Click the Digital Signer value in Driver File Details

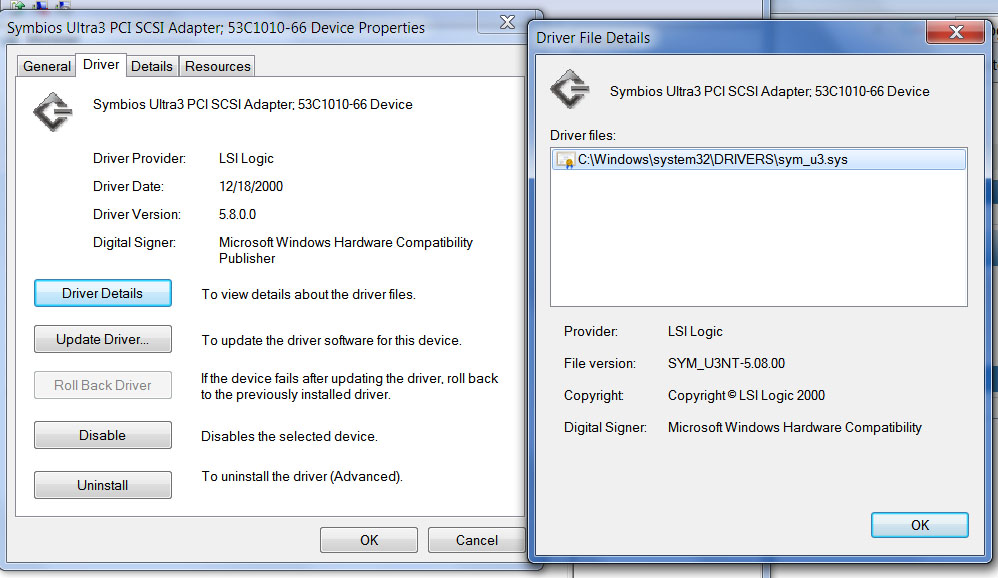[794, 427]
